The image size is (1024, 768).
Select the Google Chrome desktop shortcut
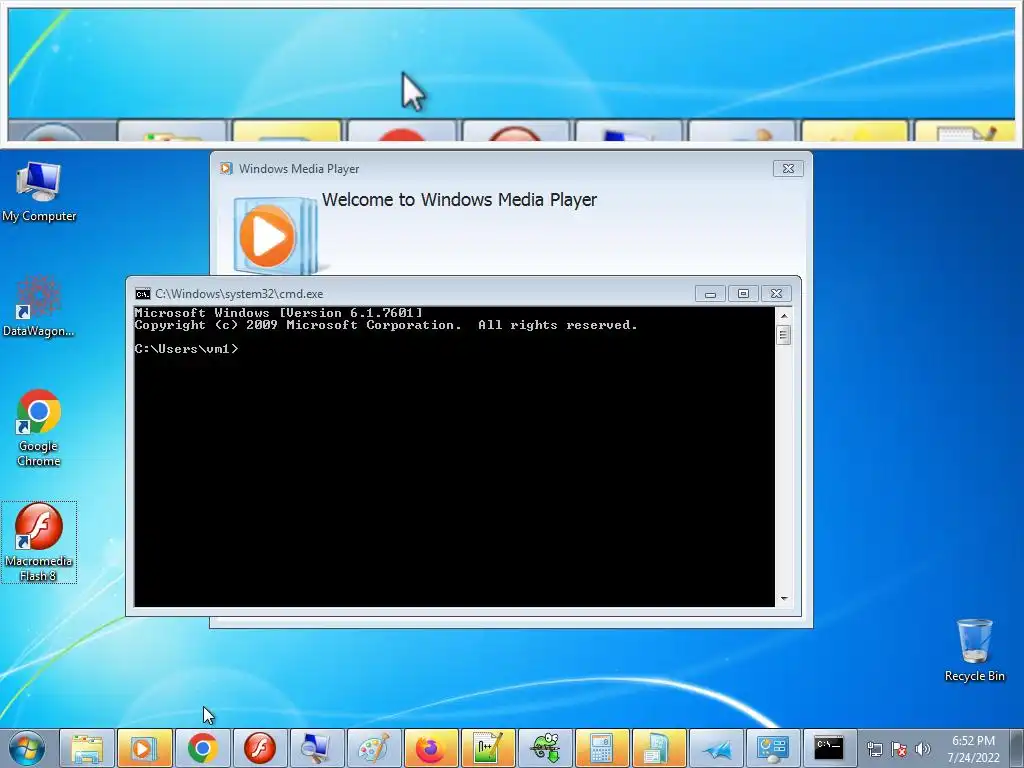click(39, 428)
